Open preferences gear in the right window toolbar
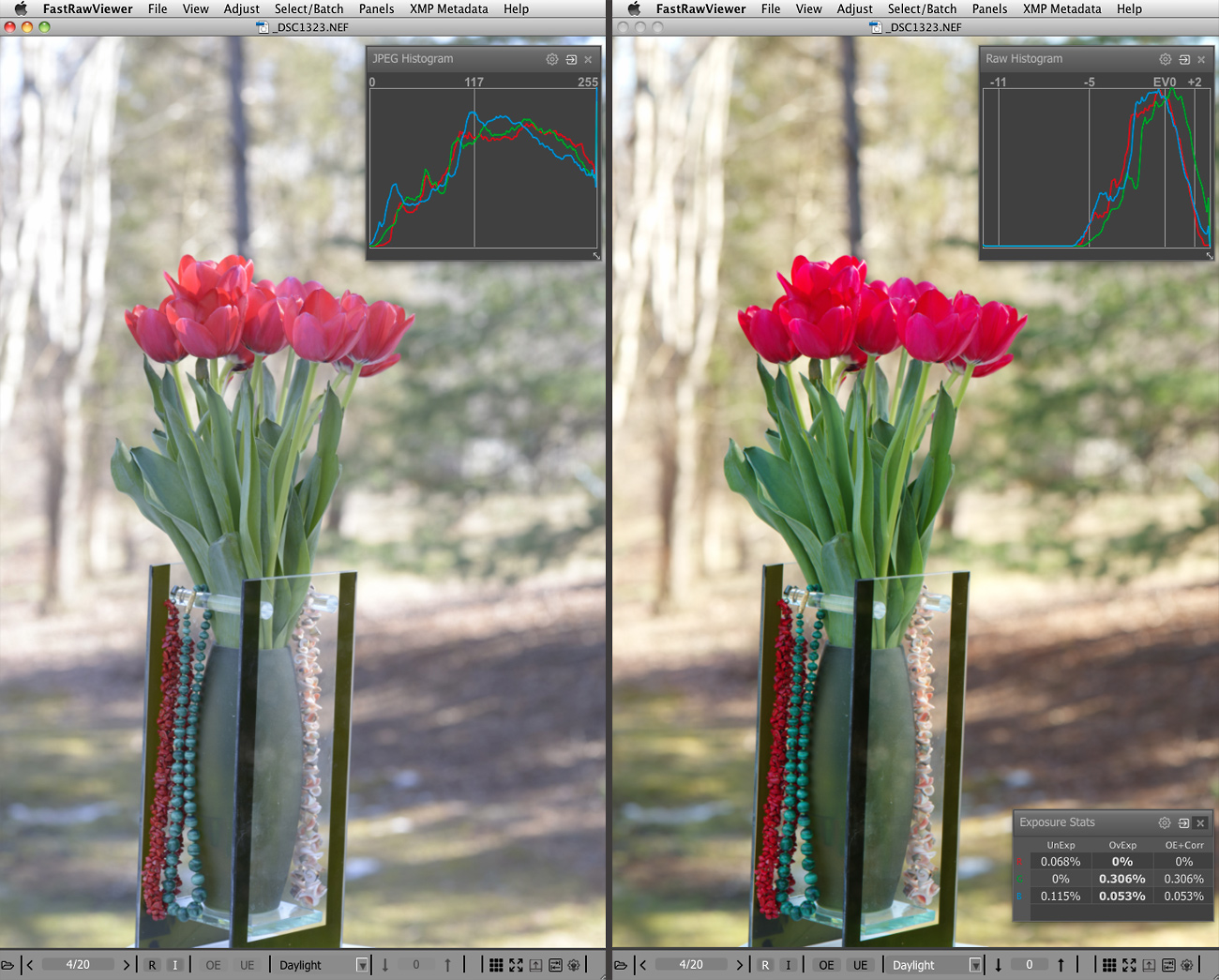This screenshot has height=980, width=1219. (1187, 965)
